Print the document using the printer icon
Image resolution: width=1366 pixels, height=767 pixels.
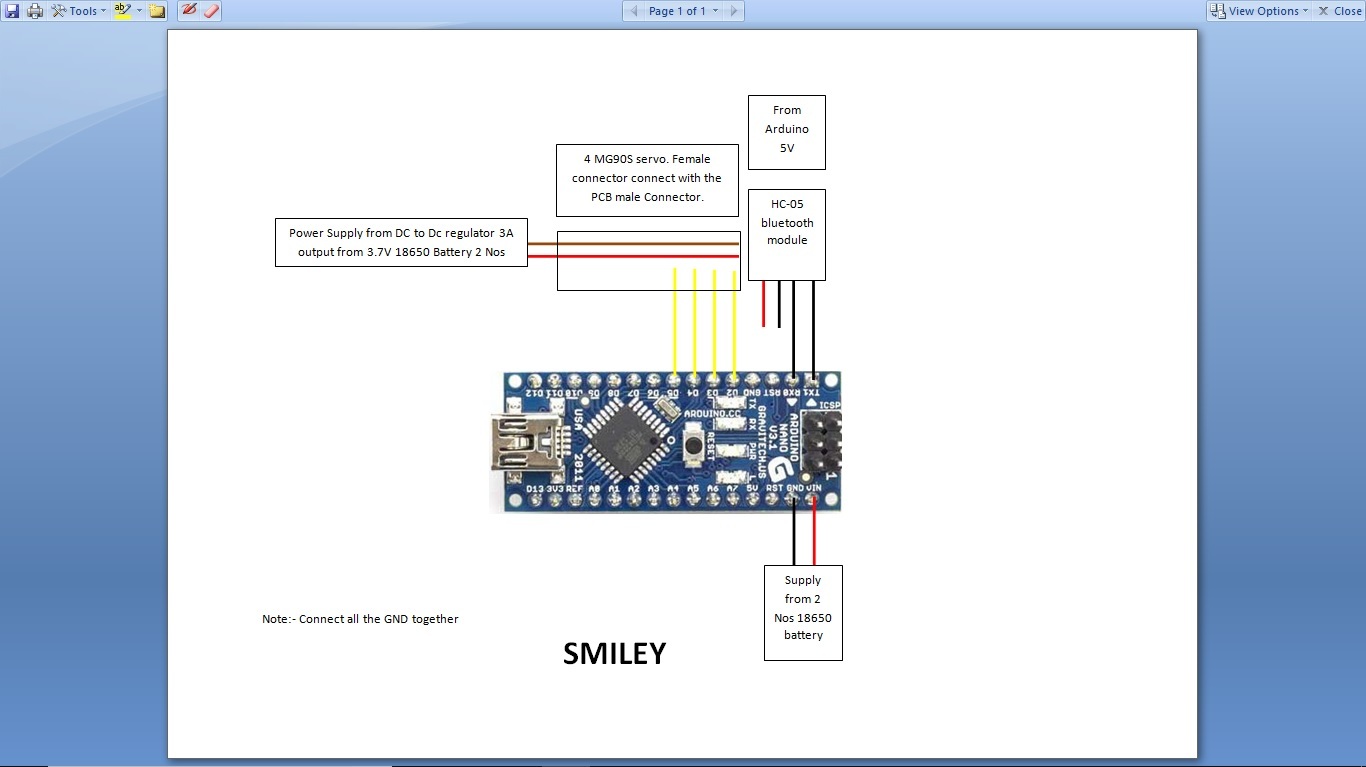tap(35, 11)
